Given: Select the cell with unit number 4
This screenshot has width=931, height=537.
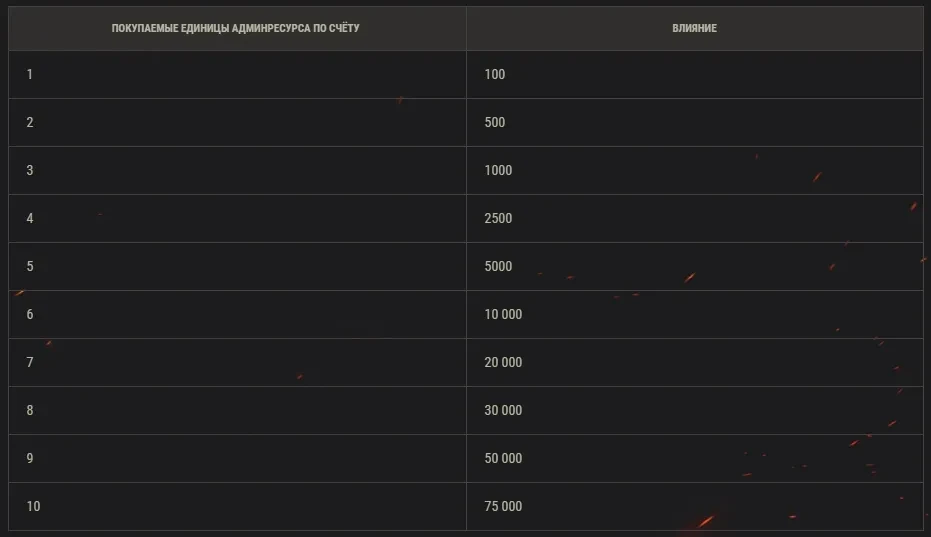Looking at the screenshot, I should click(x=30, y=218).
